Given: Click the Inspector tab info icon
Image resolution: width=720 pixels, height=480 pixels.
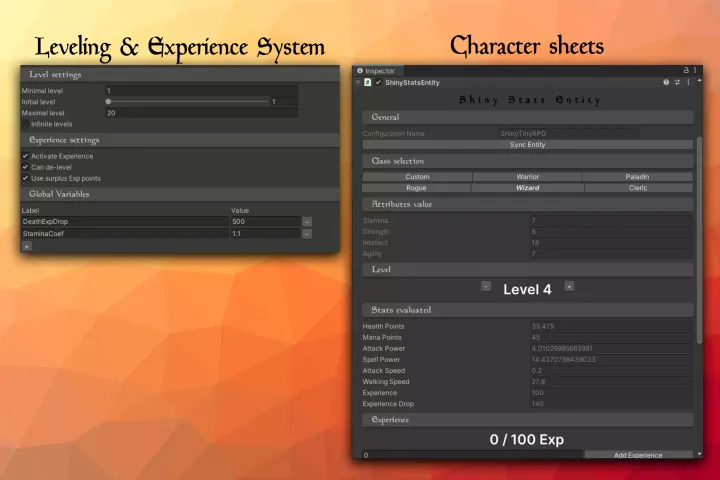Looking at the screenshot, I should click(360, 71).
